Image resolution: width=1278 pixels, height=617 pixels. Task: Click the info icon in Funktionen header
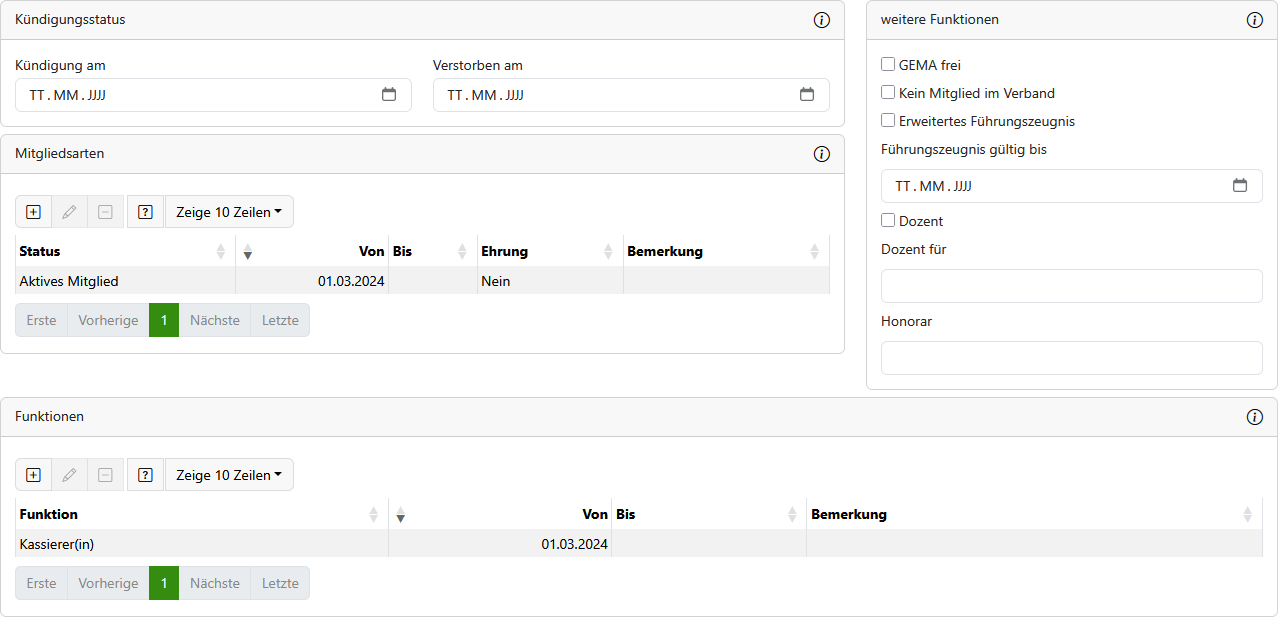click(1255, 417)
